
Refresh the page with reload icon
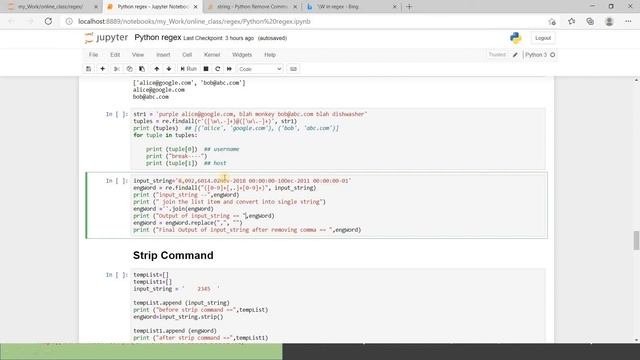48,21
